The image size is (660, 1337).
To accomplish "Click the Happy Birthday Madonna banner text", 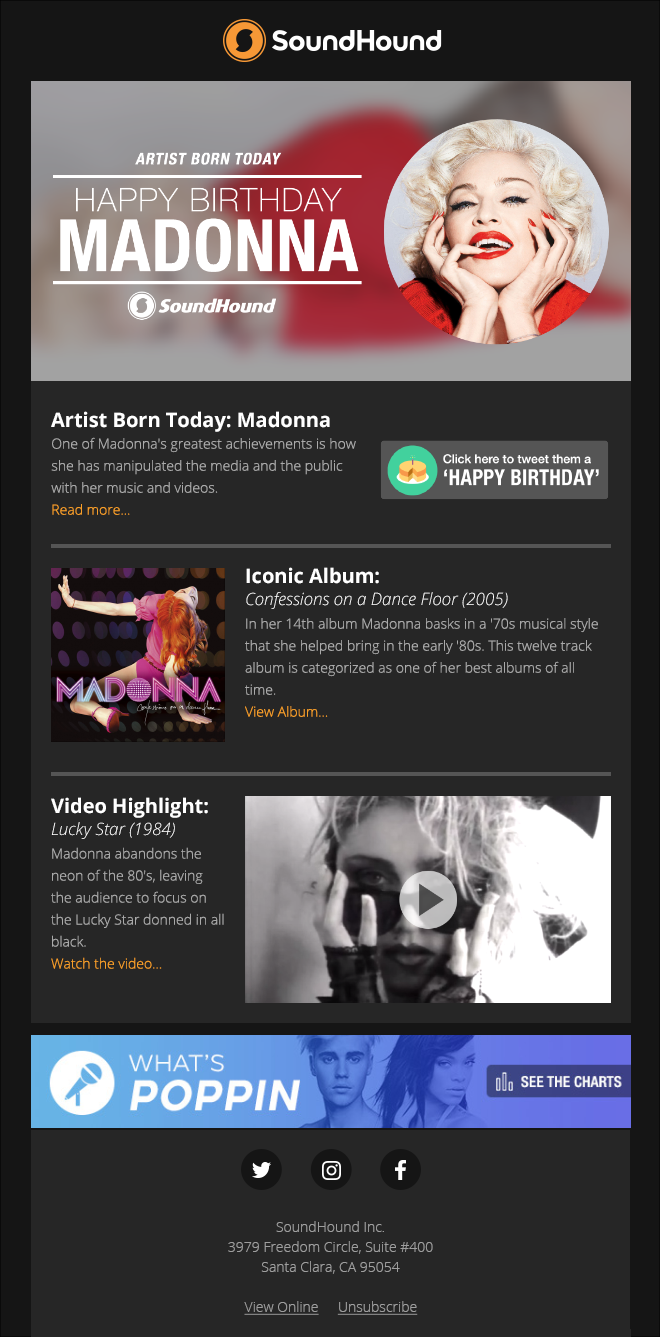I will [207, 230].
